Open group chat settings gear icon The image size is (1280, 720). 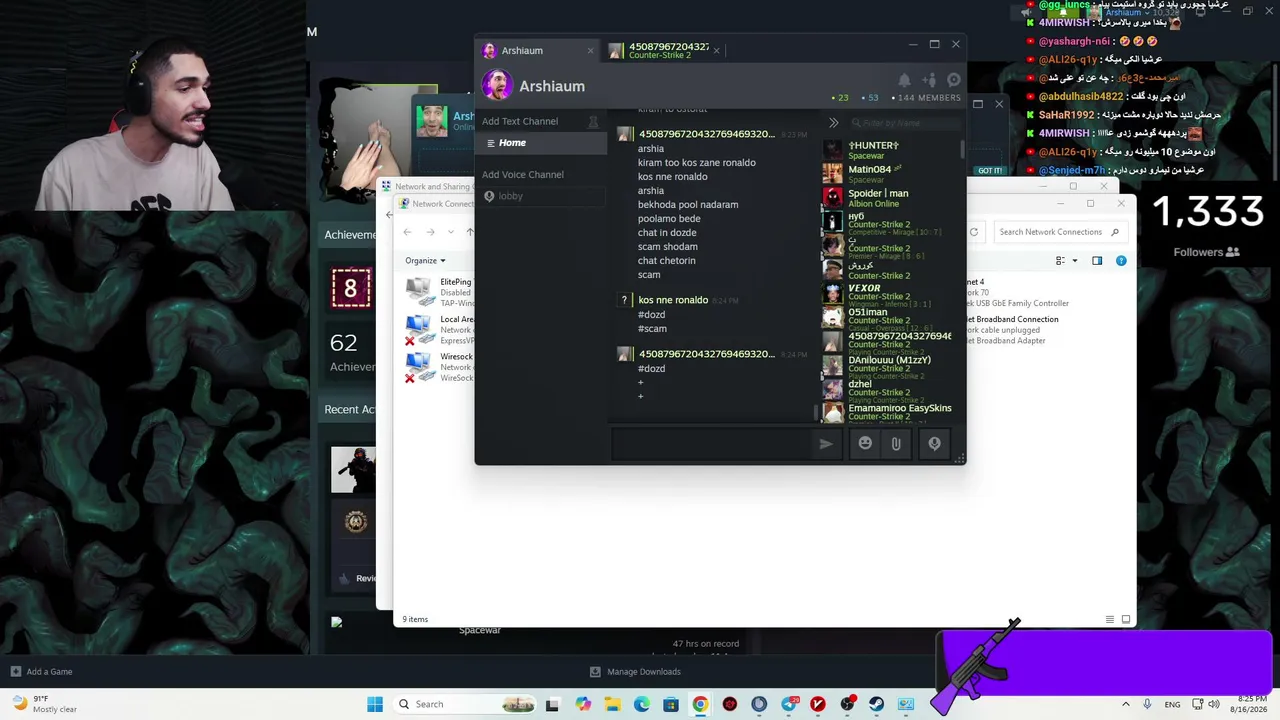pos(954,80)
